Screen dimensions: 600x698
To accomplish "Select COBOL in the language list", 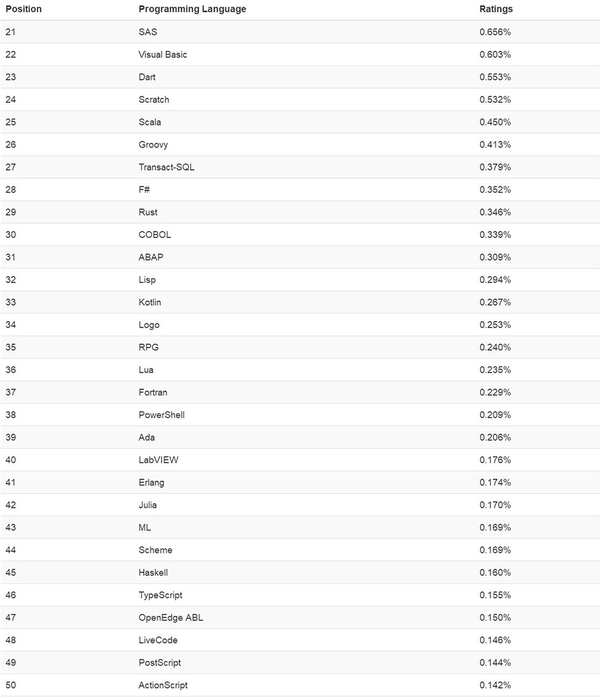I will [x=155, y=235].
